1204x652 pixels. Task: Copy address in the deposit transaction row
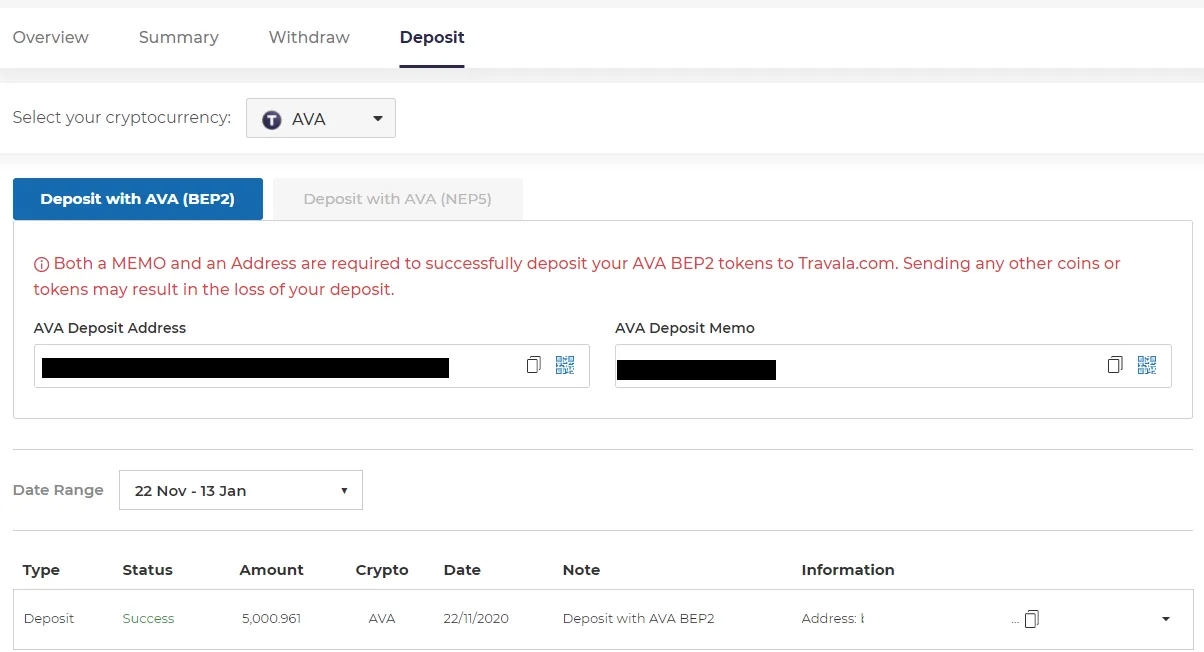(1032, 619)
